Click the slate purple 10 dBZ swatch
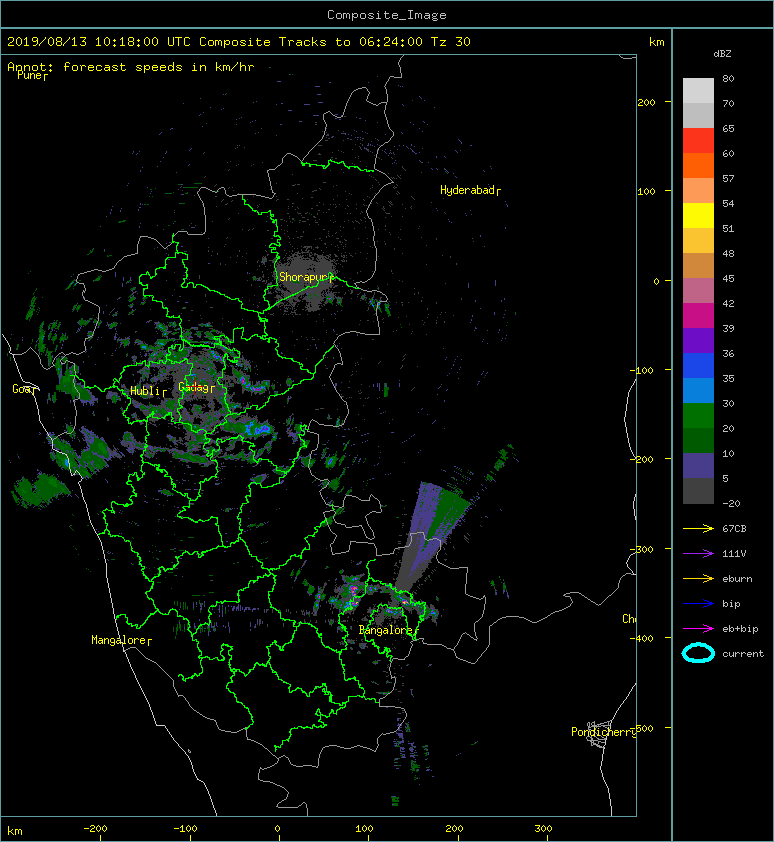This screenshot has height=842, width=774. point(698,465)
